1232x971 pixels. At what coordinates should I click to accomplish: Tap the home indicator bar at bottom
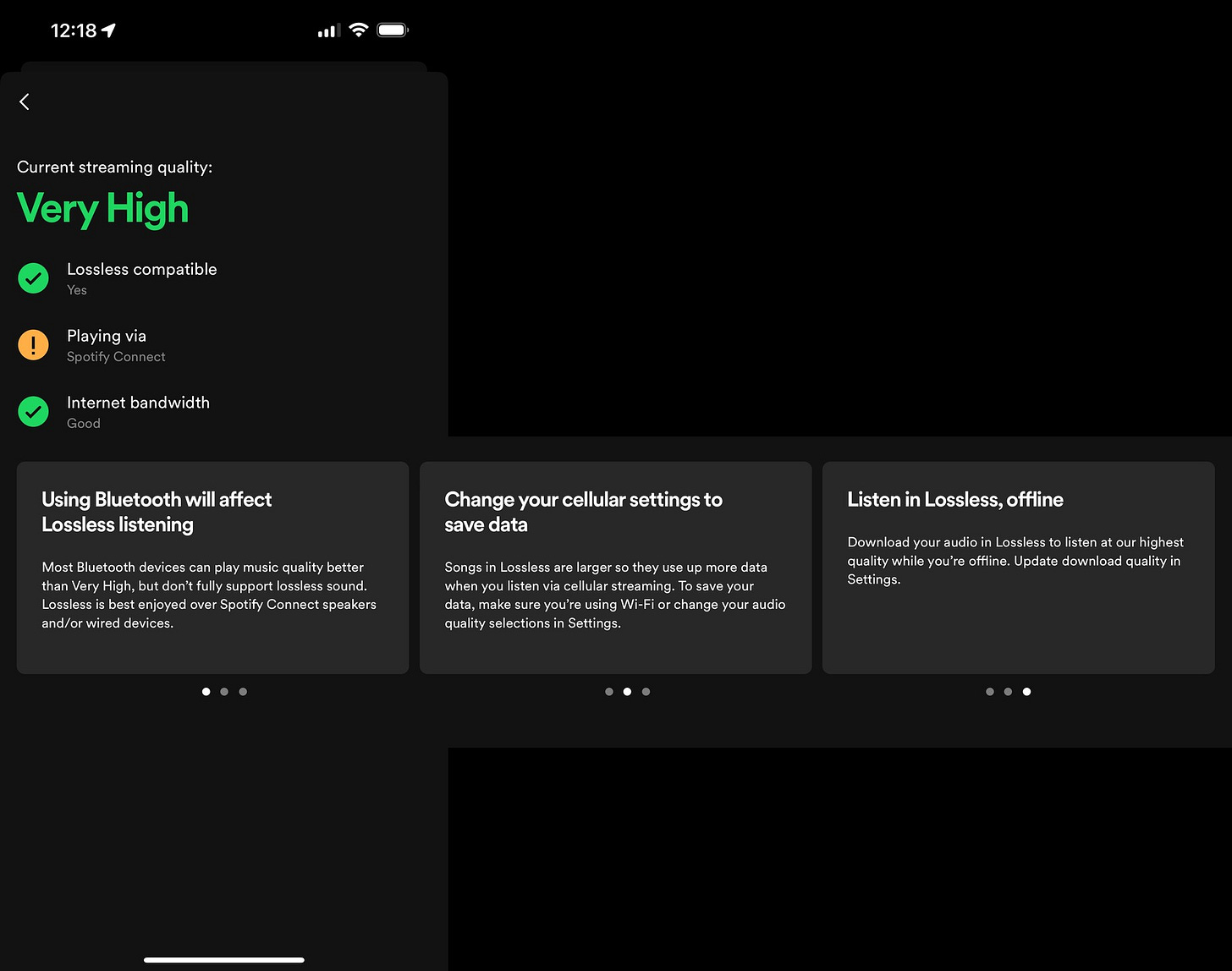pyautogui.click(x=224, y=960)
